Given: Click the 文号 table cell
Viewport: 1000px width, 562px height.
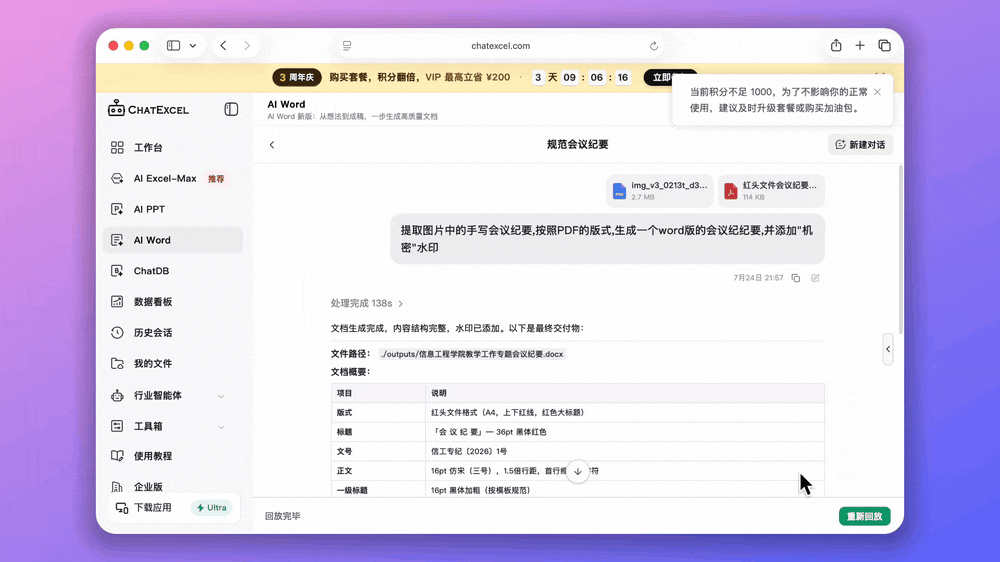Looking at the screenshot, I should [x=378, y=452].
